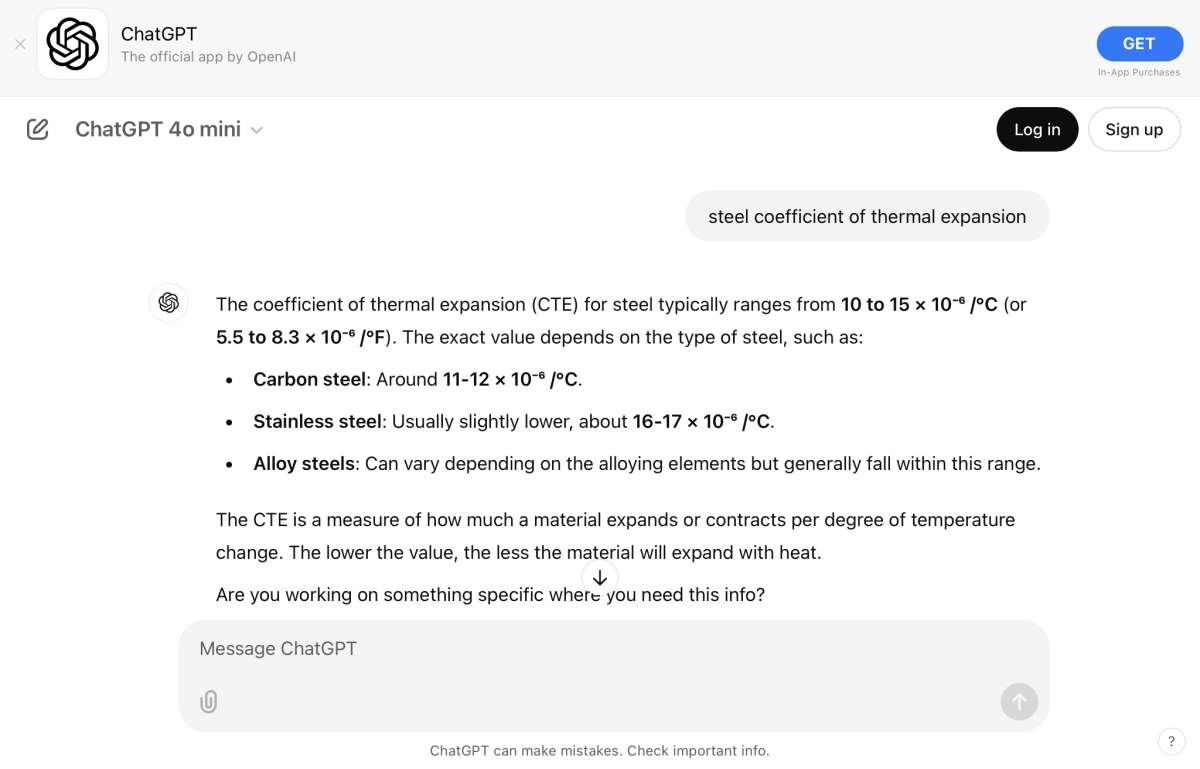Log in to ChatGPT
This screenshot has width=1200, height=769.
pyautogui.click(x=1037, y=129)
